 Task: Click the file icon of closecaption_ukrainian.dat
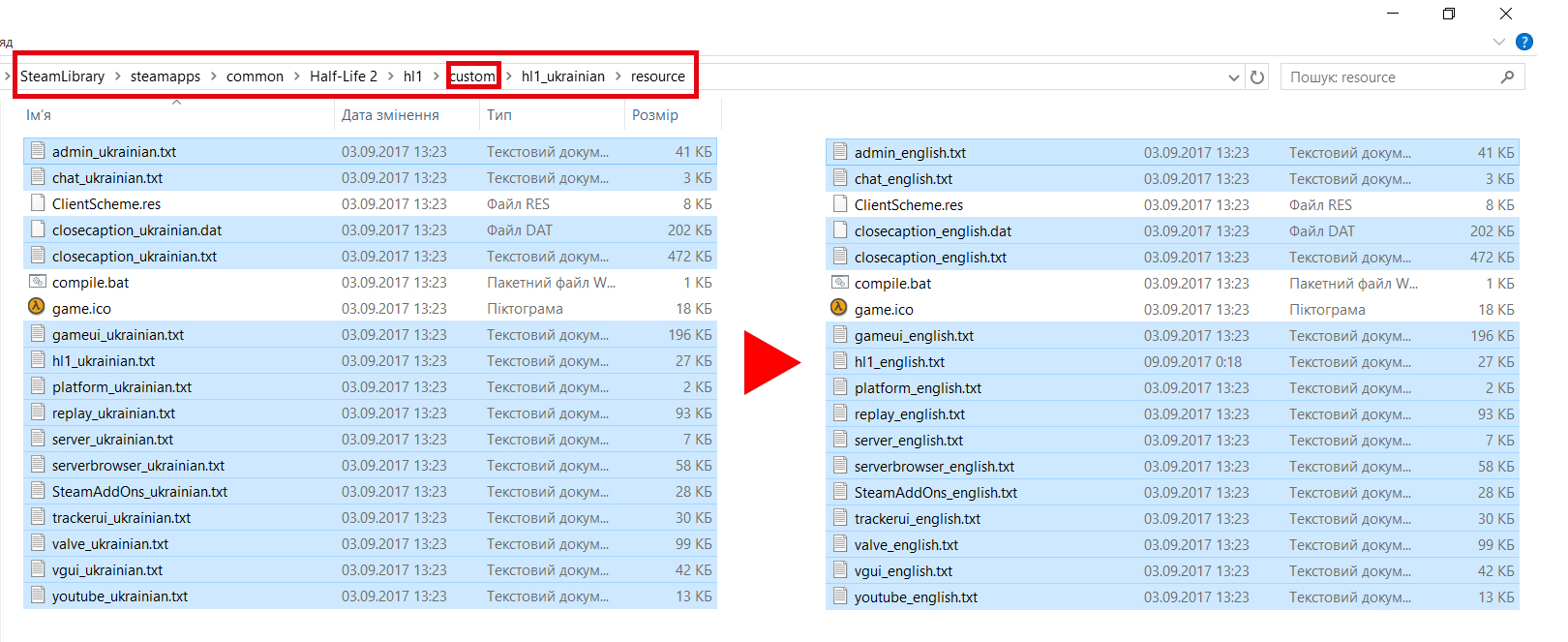[x=38, y=229]
